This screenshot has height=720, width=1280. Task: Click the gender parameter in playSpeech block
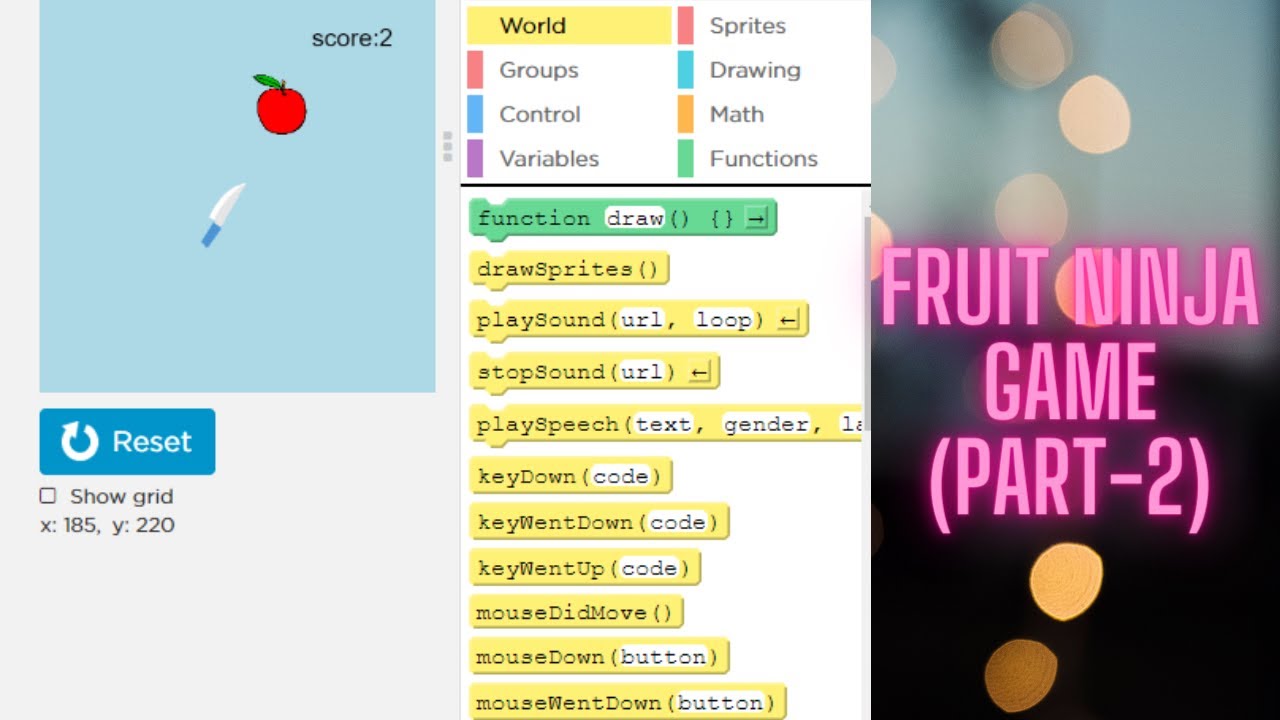[x=766, y=424]
